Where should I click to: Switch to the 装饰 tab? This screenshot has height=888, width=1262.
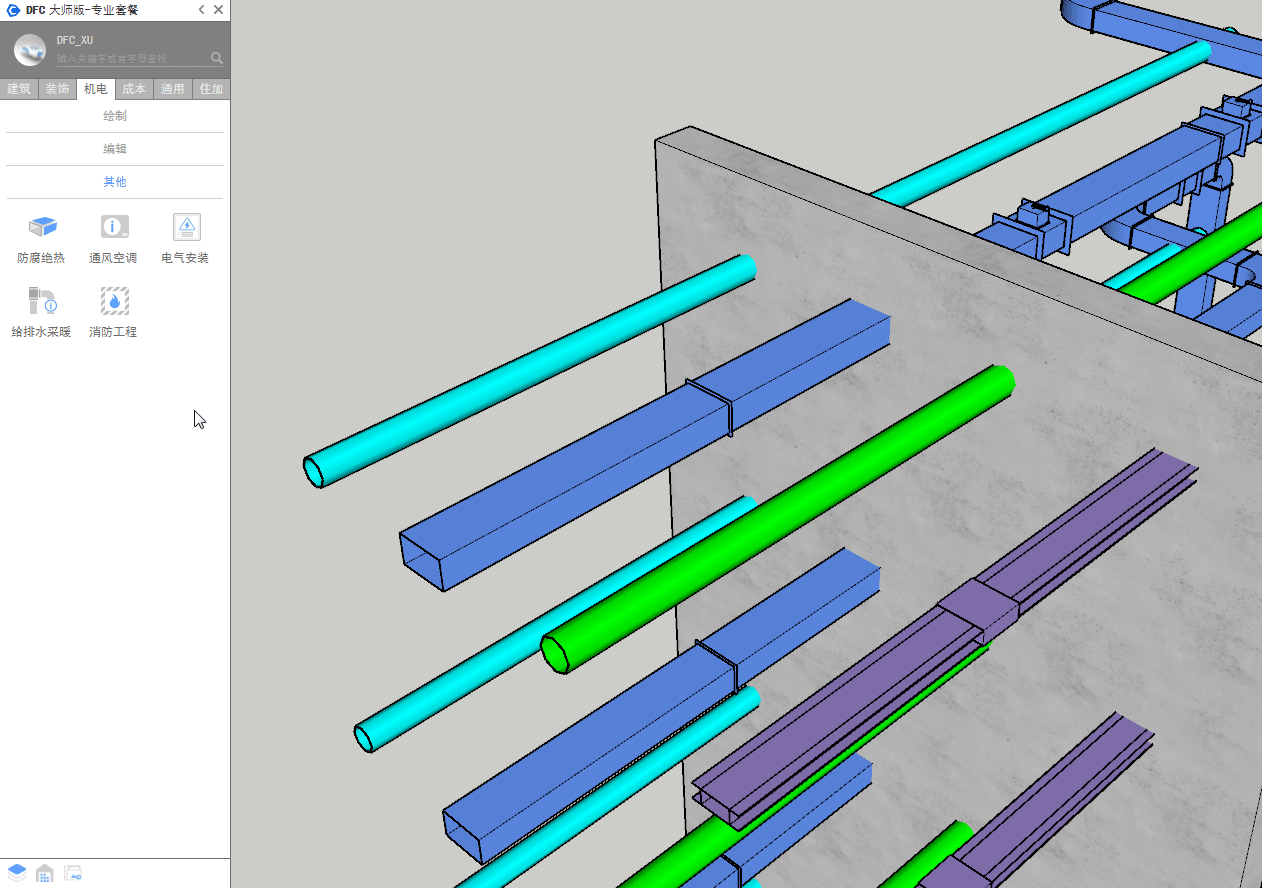click(x=57, y=89)
